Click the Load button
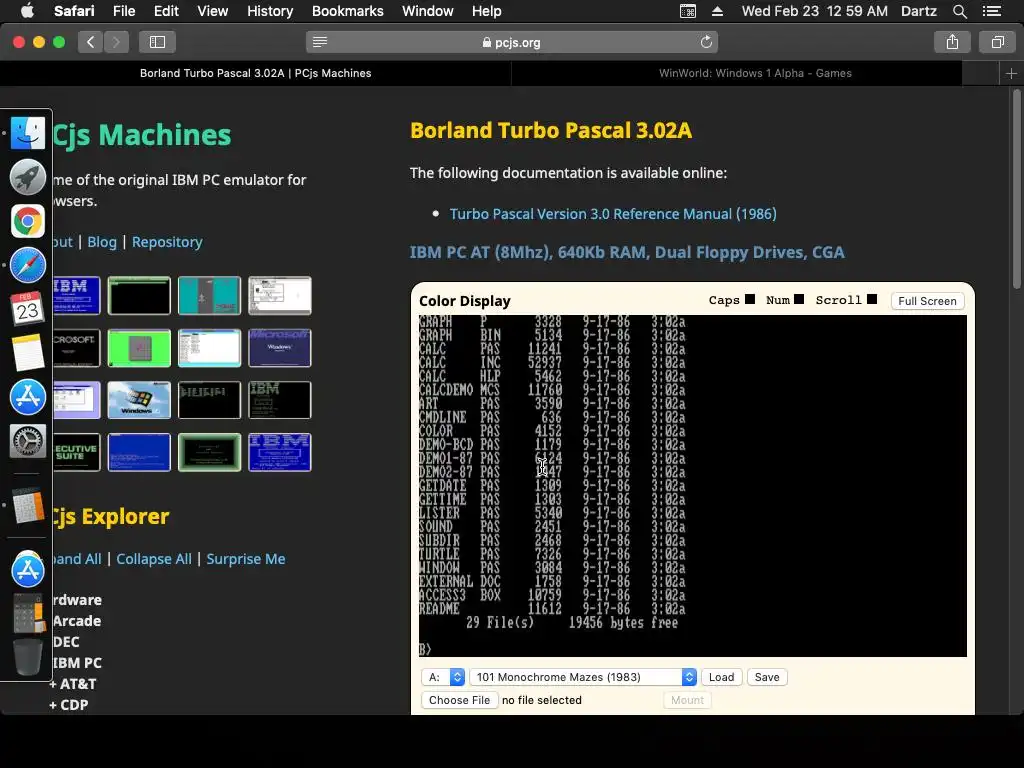 click(722, 677)
